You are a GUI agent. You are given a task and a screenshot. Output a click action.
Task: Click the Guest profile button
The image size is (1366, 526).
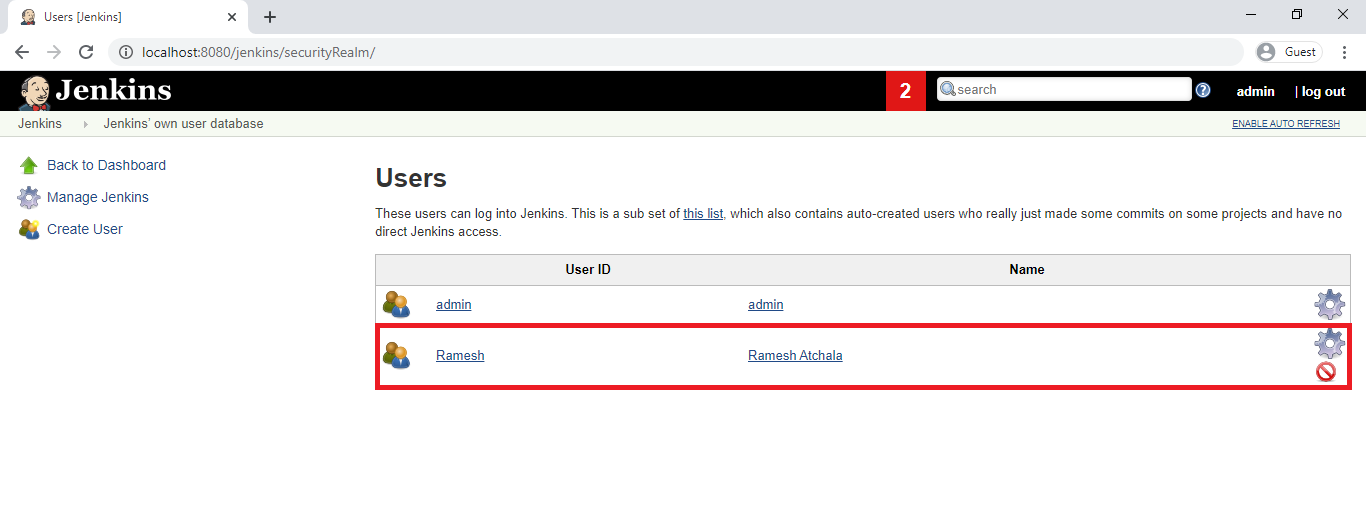1289,52
